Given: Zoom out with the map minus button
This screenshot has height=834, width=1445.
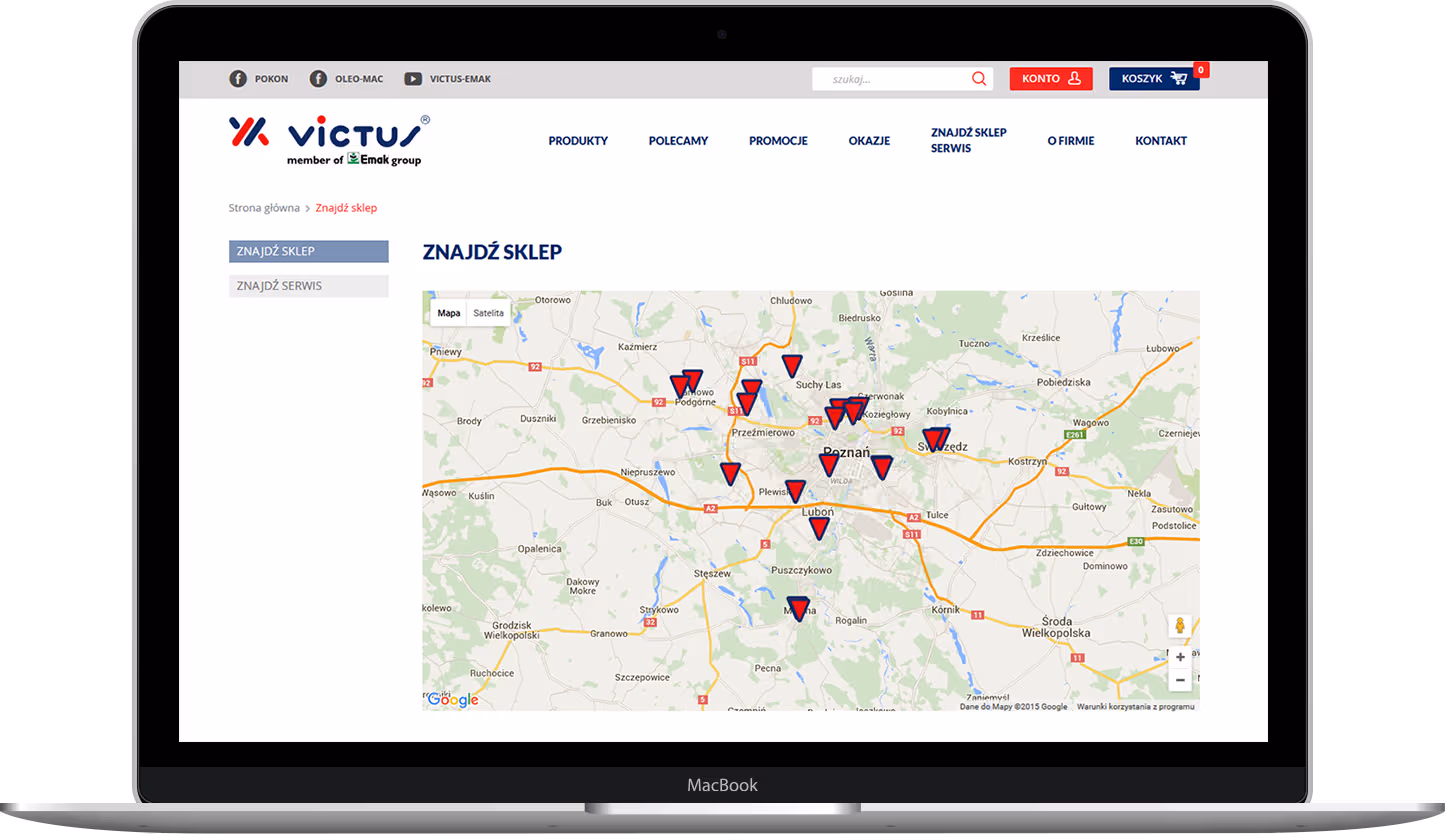Looking at the screenshot, I should tap(1180, 680).
